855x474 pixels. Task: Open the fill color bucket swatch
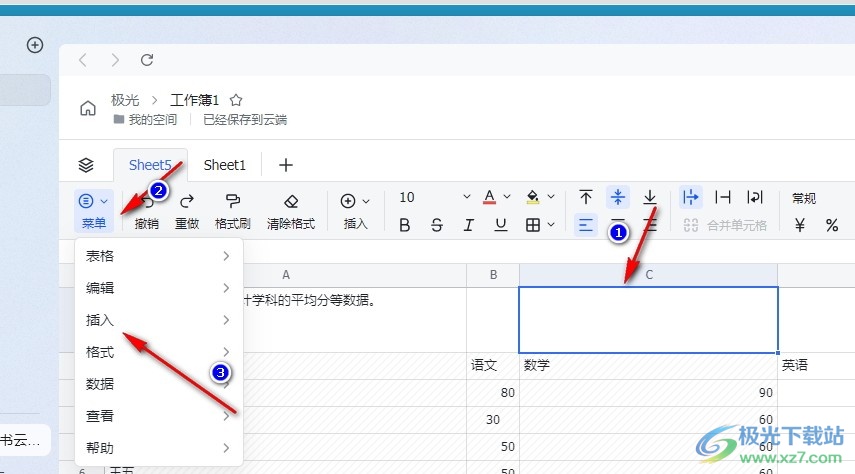pos(533,197)
